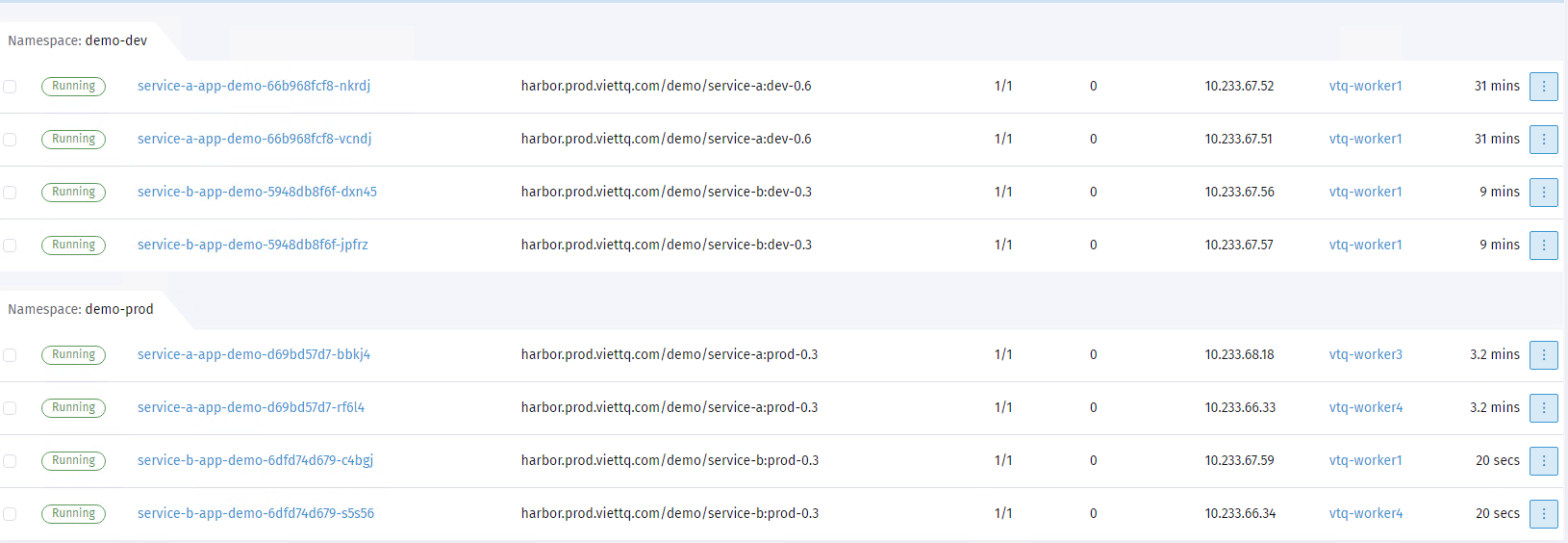Select checkbox for pod ending s5s56
The width and height of the screenshot is (1568, 543).
click(x=10, y=514)
